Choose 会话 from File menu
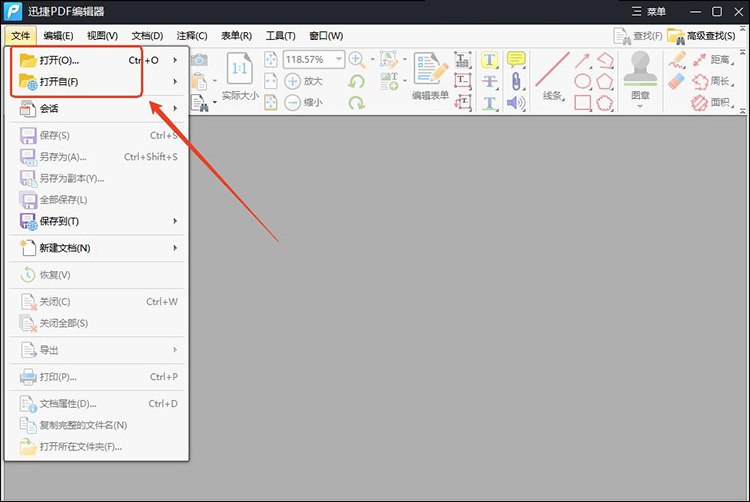Image resolution: width=750 pixels, height=502 pixels. coord(97,109)
